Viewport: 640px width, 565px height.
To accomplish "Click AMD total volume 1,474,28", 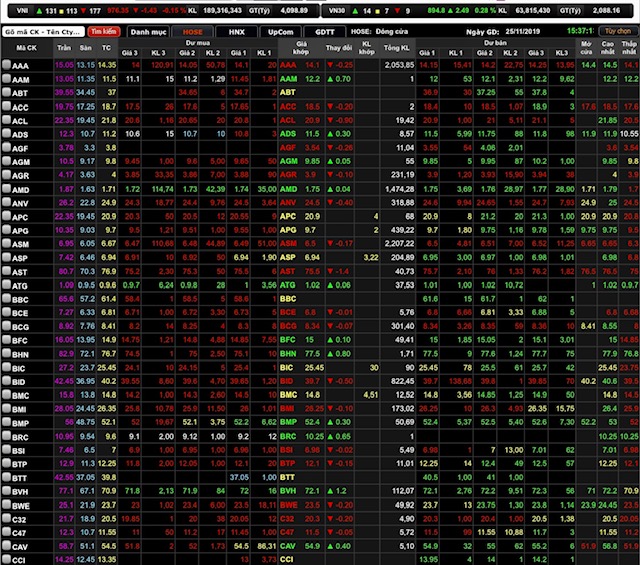I will (x=399, y=189).
